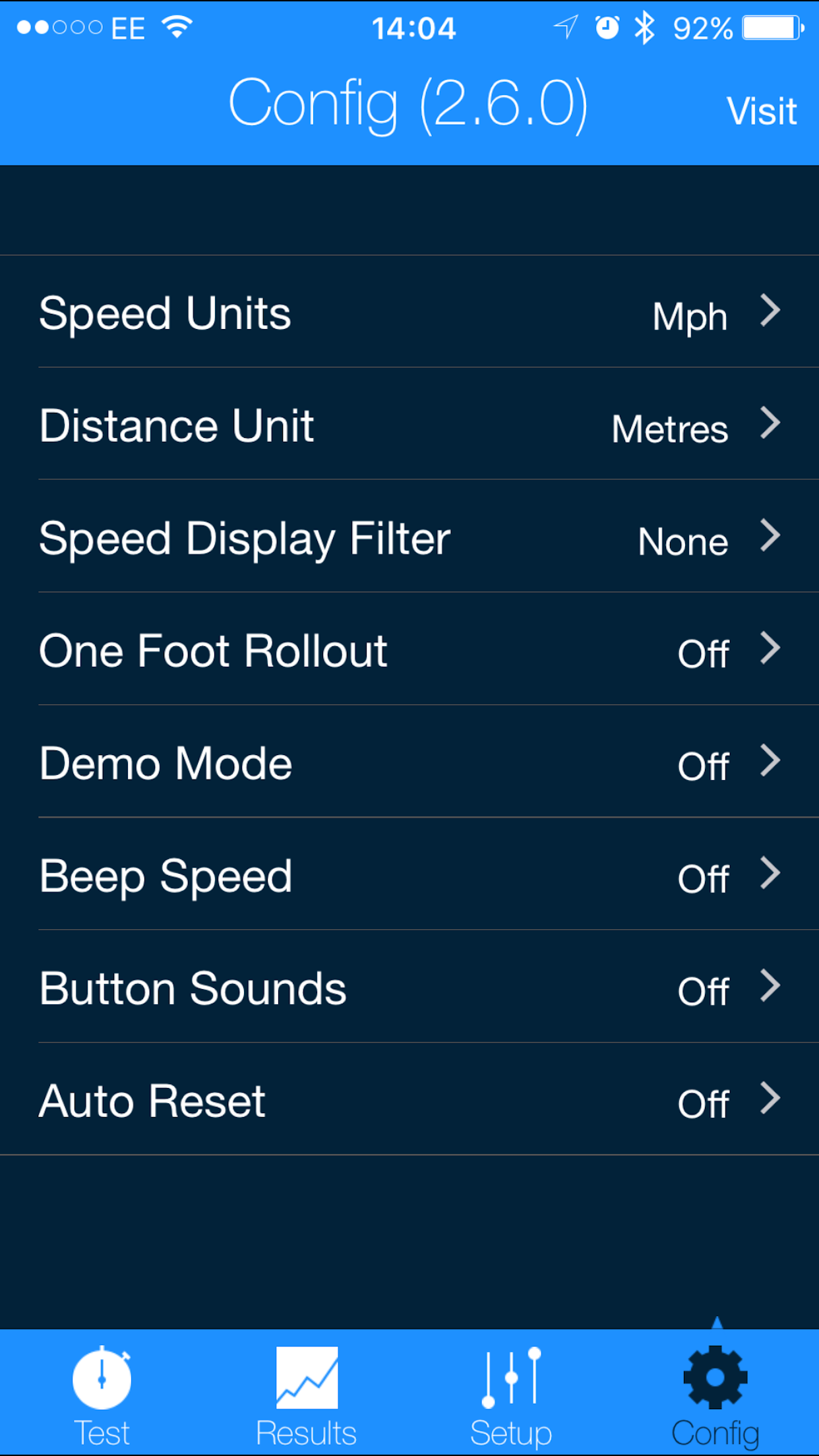The image size is (819, 1456).
Task: Open Speed Display Filter chevron
Action: (770, 535)
